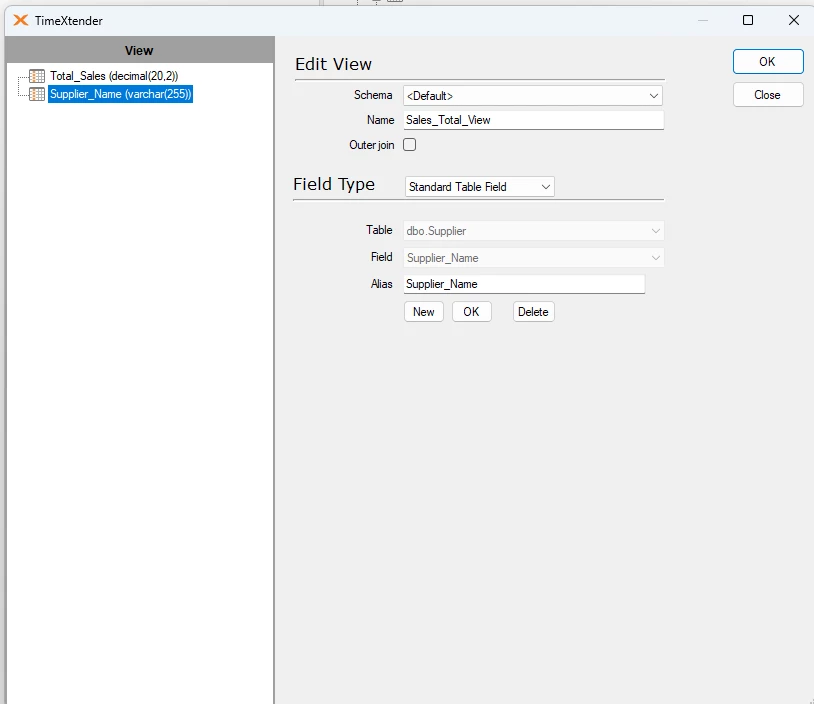Click the Schema label
Viewport: 814px width, 704px height.
[x=373, y=95]
